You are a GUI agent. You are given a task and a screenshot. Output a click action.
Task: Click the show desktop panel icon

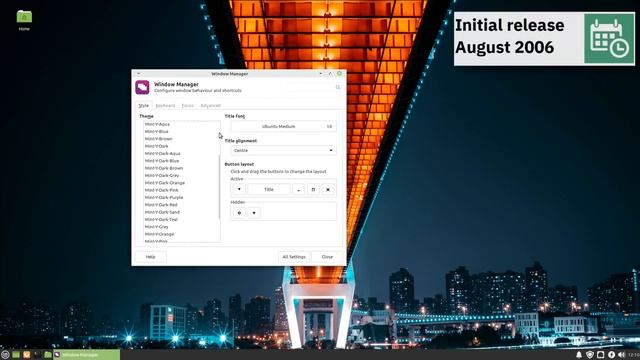click(16, 355)
